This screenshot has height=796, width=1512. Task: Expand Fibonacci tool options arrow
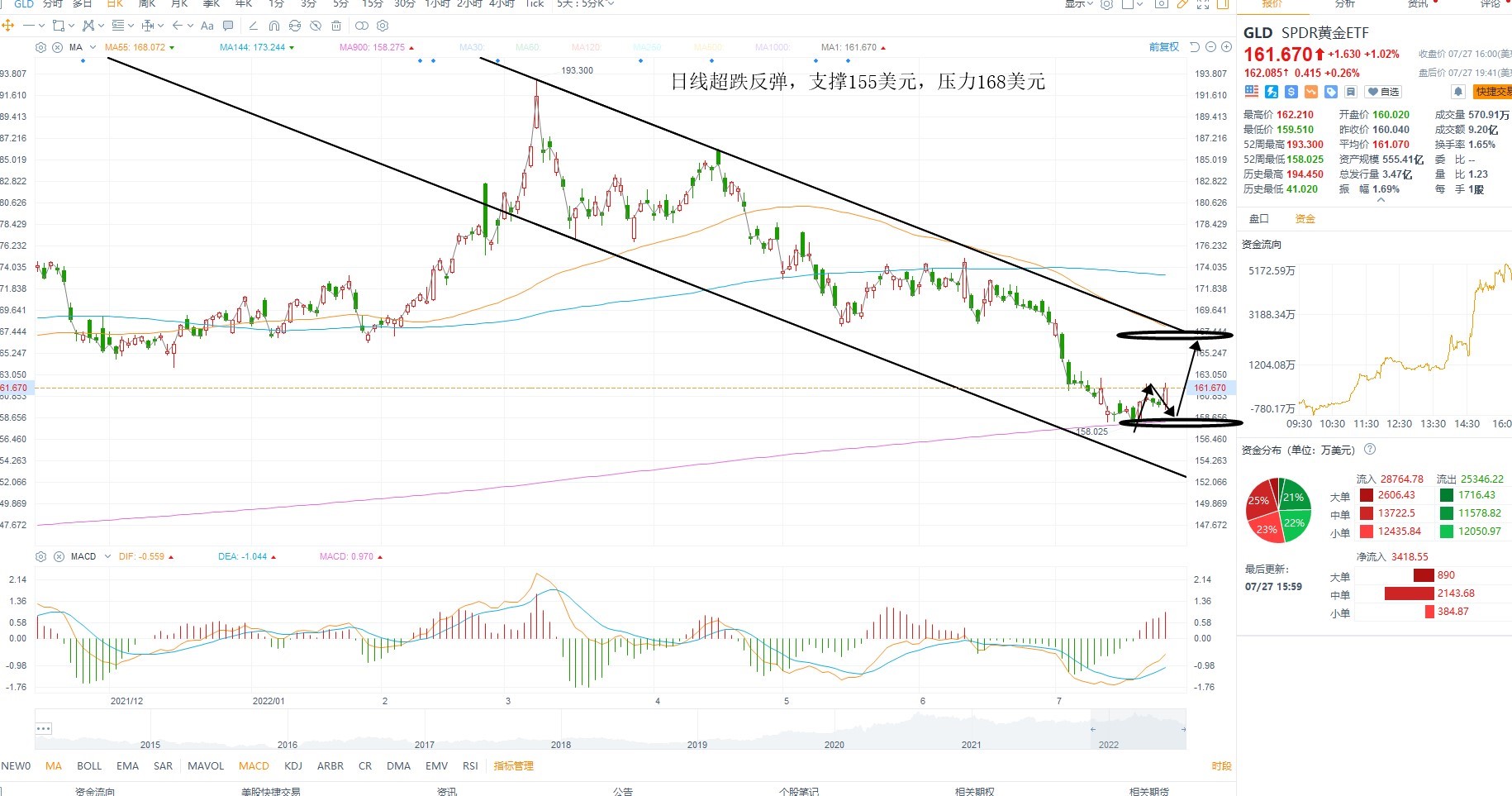[131, 26]
